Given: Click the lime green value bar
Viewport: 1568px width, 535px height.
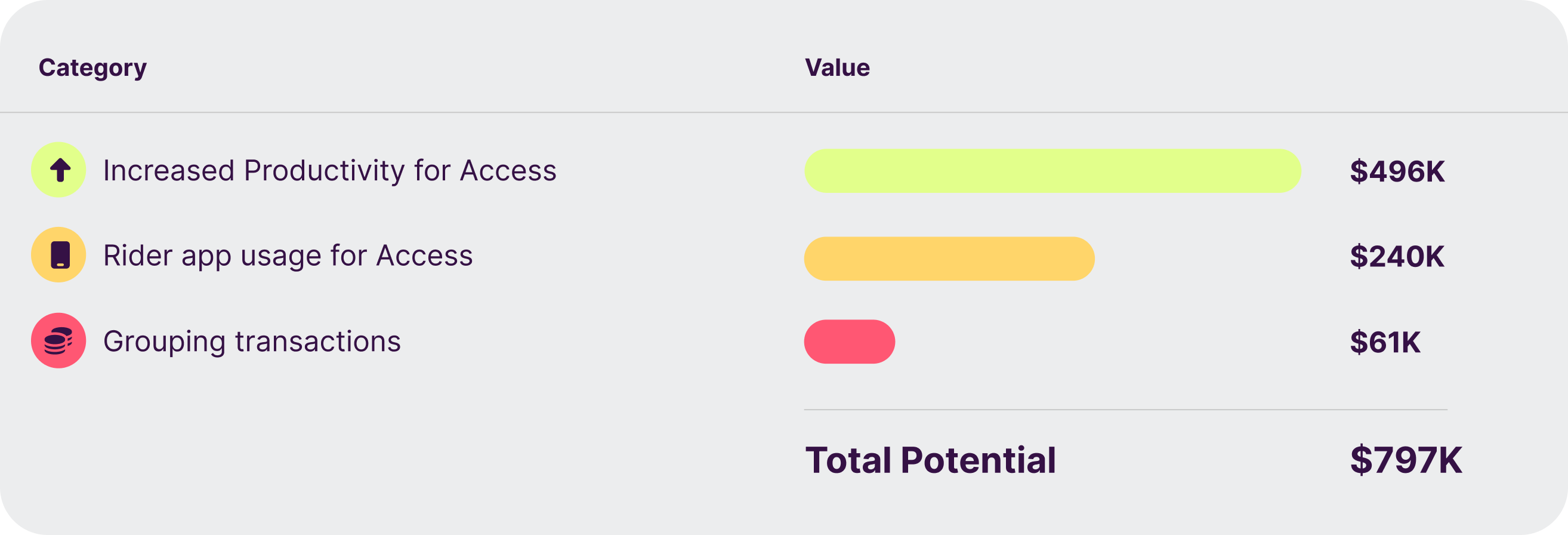Looking at the screenshot, I should [x=1052, y=171].
